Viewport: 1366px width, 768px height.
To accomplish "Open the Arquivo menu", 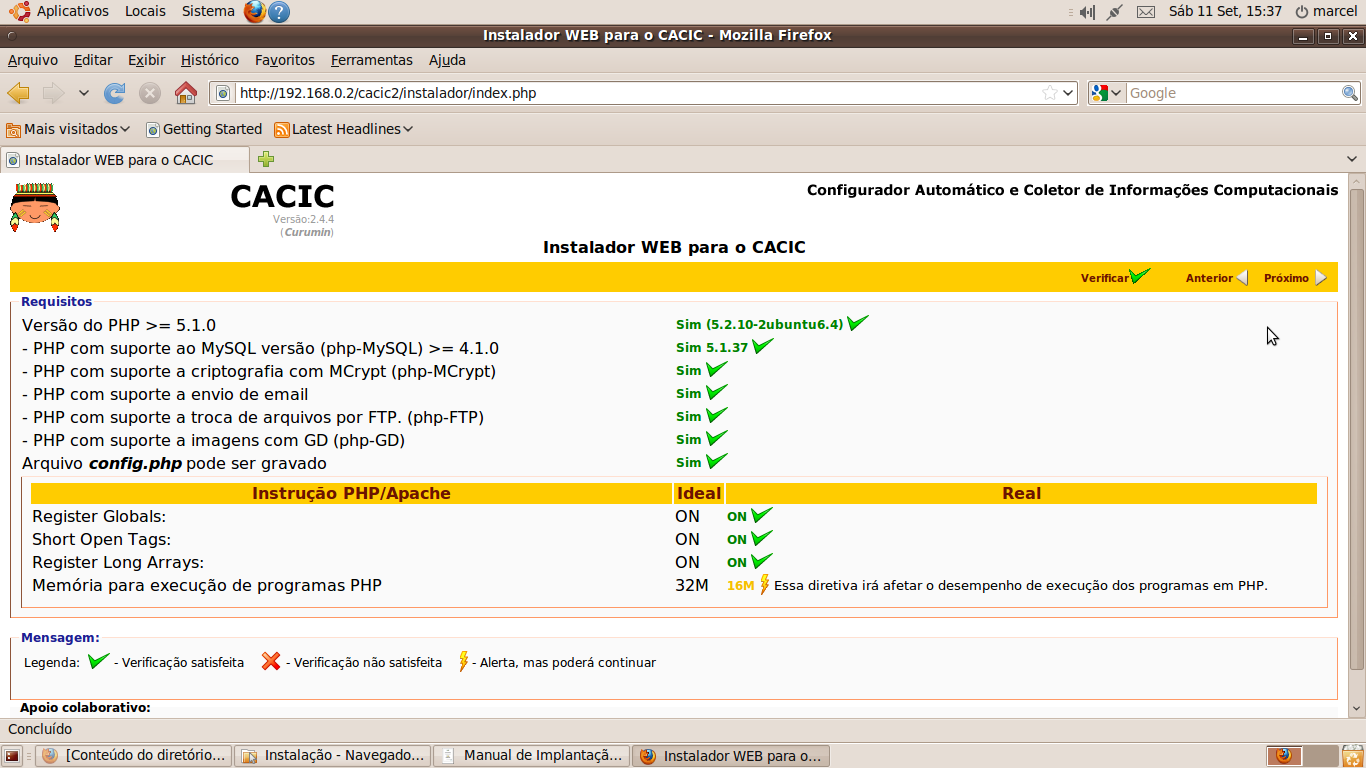I will (32, 60).
